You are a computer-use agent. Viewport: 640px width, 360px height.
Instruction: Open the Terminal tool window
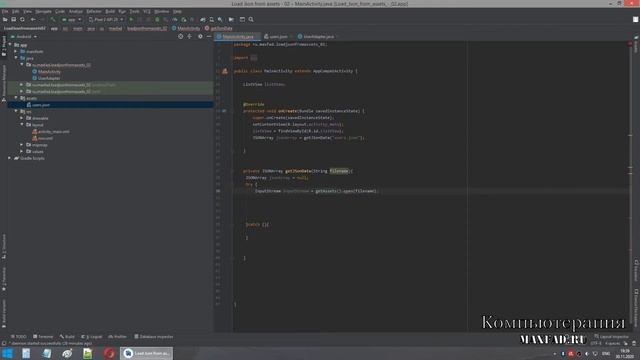coord(43,337)
